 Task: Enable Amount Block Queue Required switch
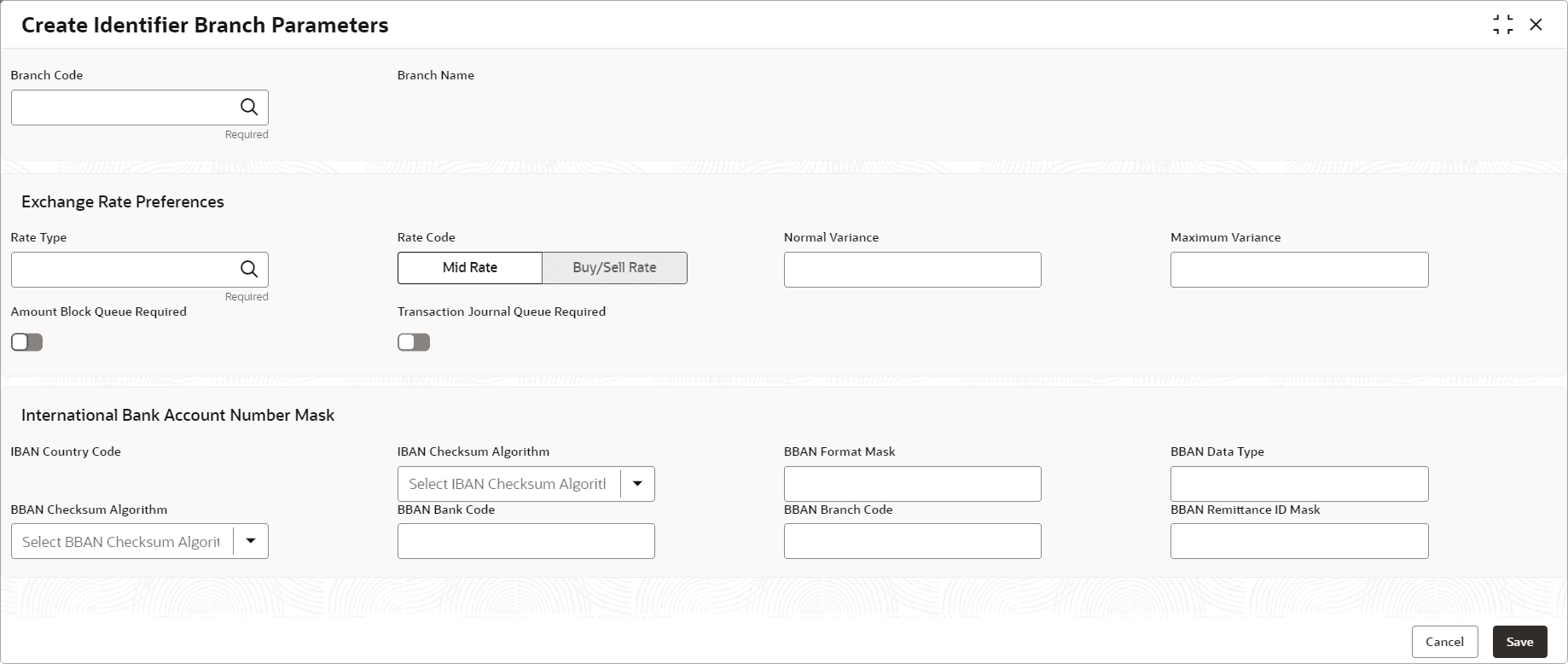[26, 342]
